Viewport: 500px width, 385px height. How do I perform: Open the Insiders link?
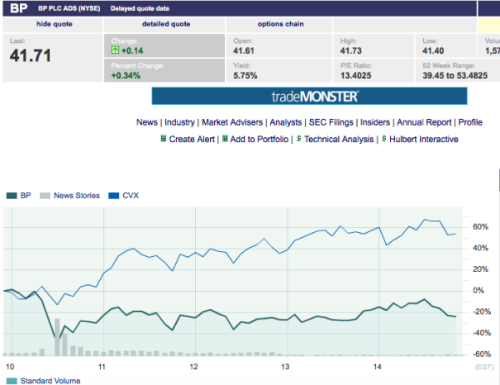click(x=375, y=122)
